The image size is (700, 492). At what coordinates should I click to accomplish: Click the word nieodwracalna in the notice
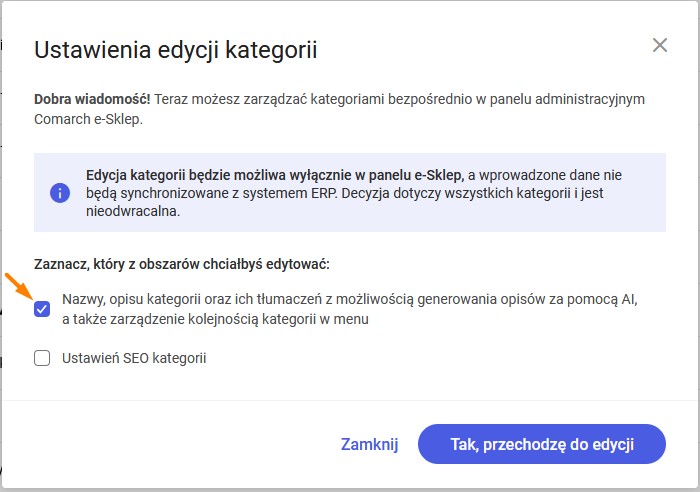point(133,211)
